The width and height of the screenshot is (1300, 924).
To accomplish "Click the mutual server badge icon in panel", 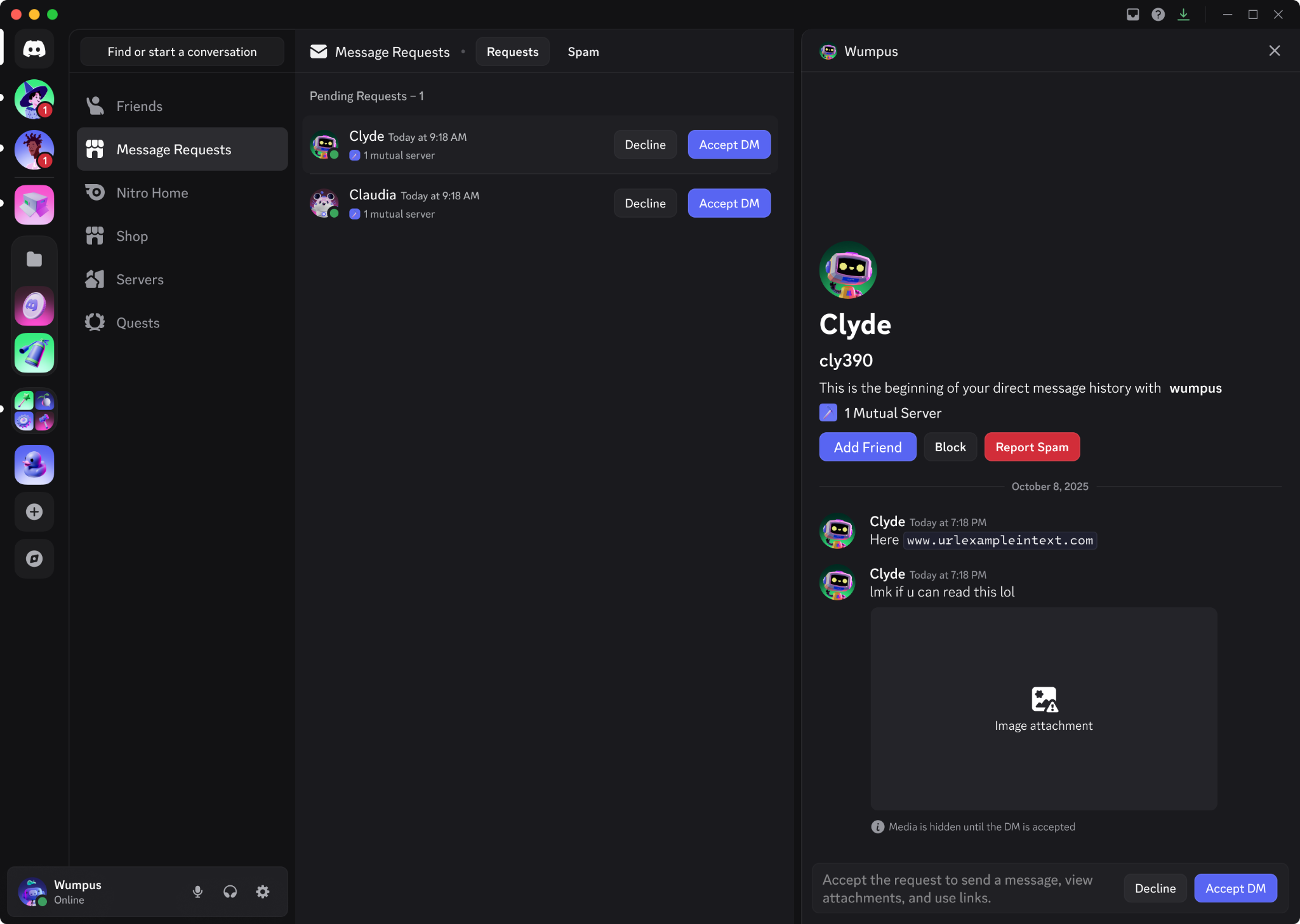I will pyautogui.click(x=828, y=413).
